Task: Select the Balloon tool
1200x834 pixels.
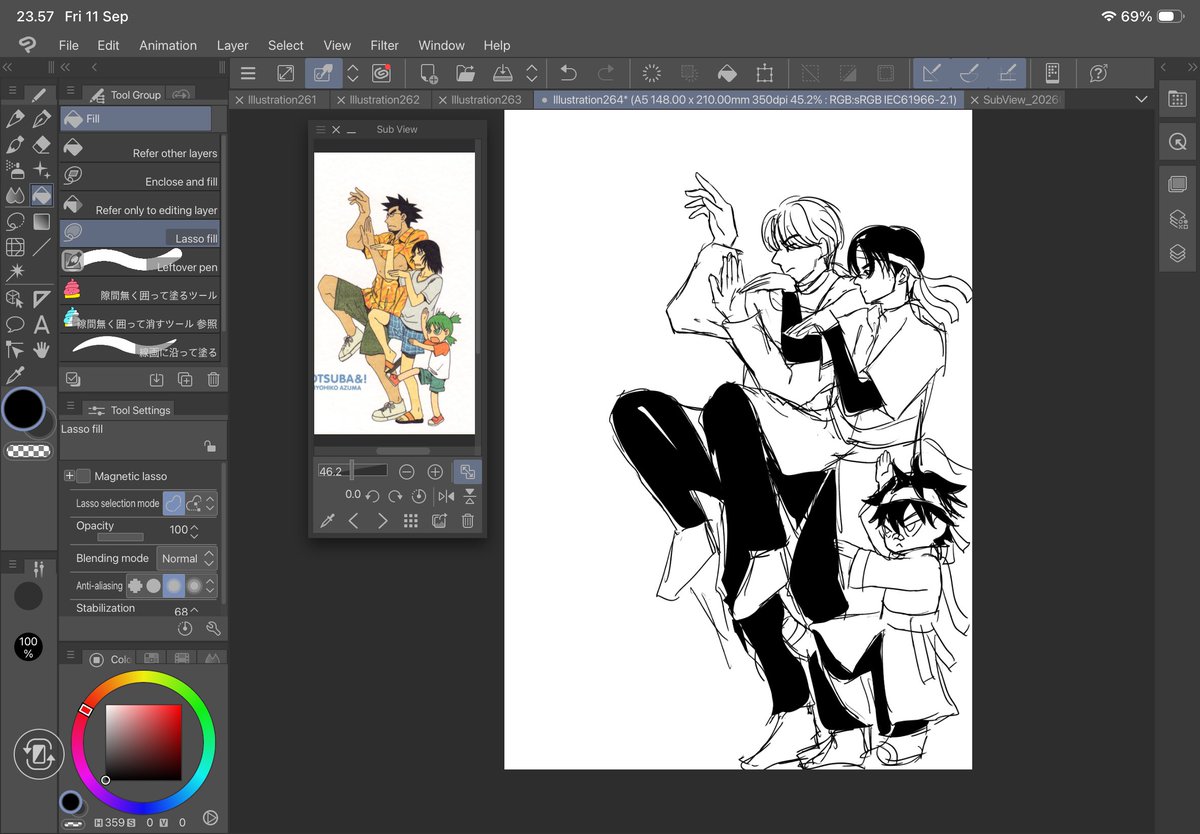Action: click(x=15, y=324)
